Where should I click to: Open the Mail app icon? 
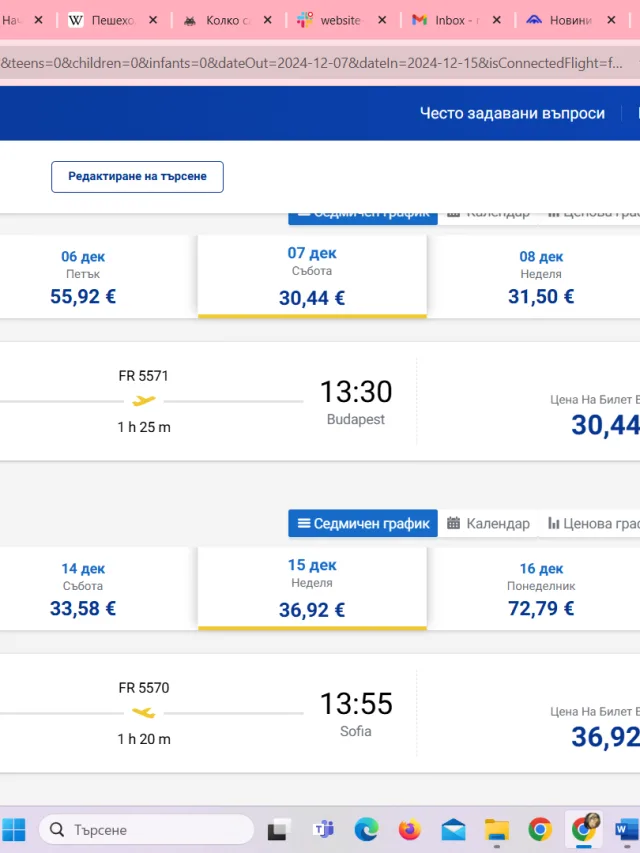453,830
